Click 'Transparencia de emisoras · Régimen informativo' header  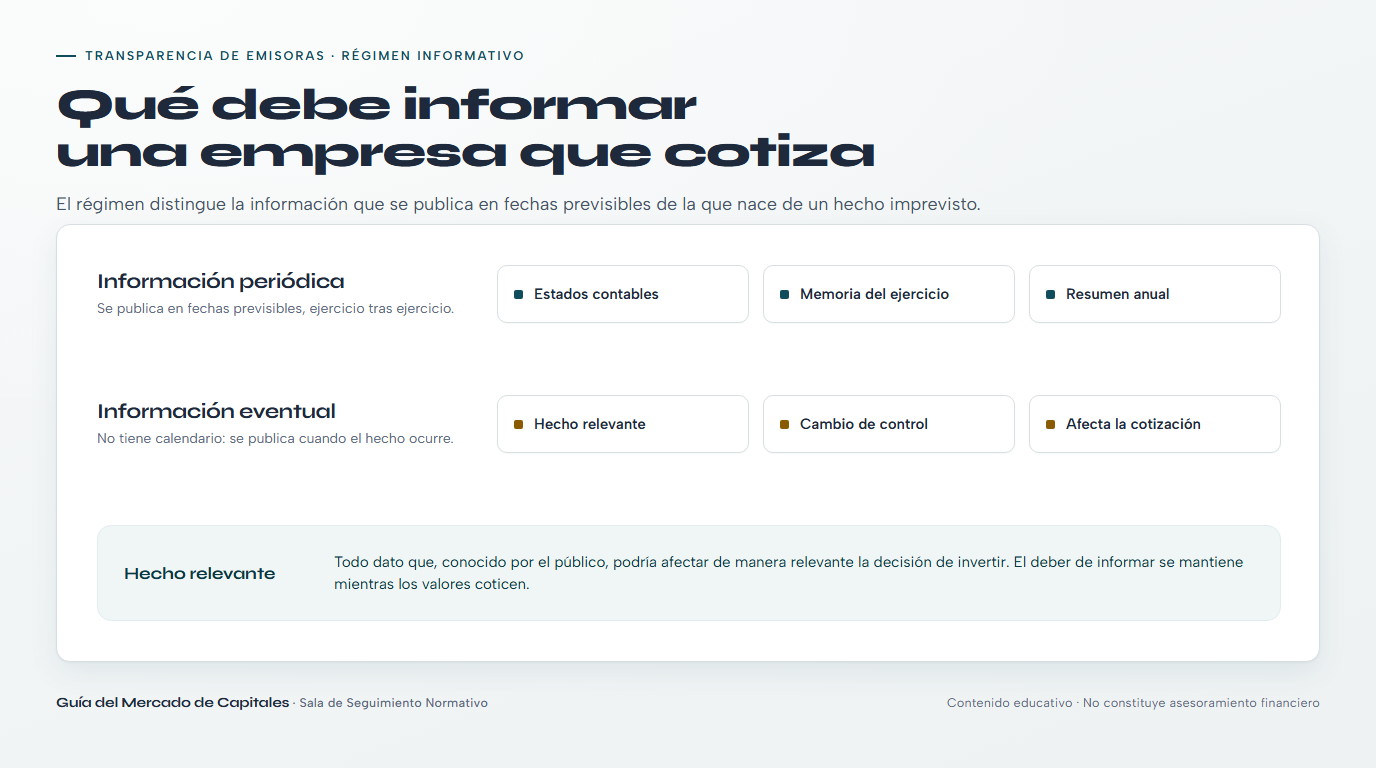[x=305, y=56]
